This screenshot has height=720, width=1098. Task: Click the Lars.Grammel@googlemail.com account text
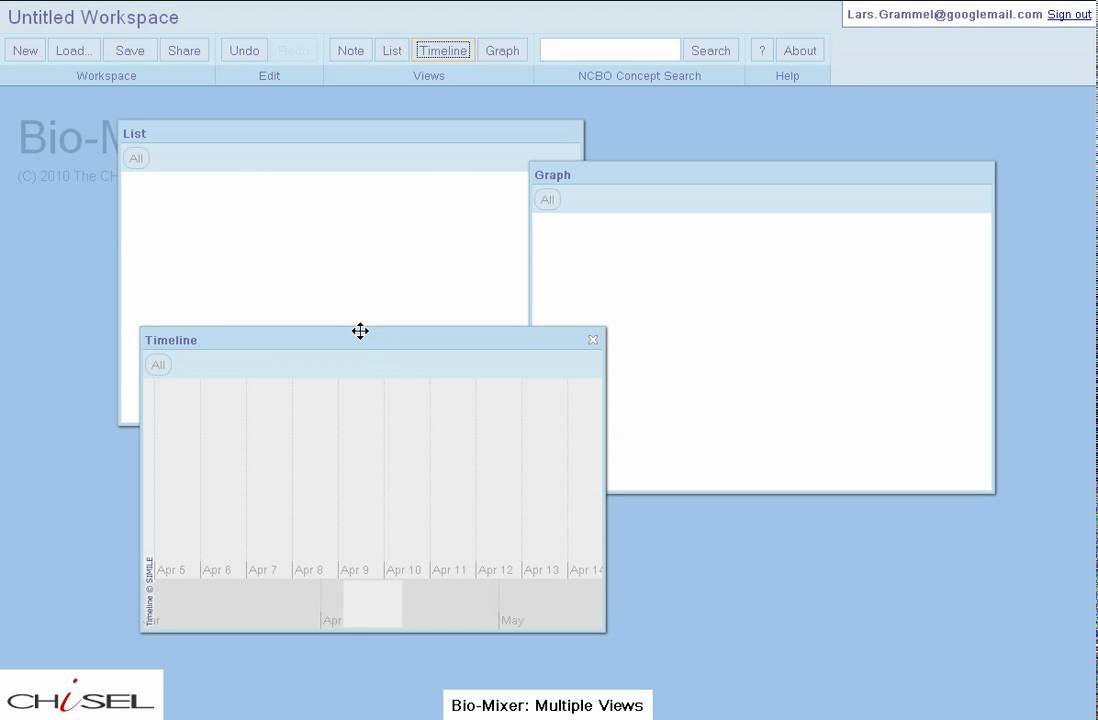point(945,15)
